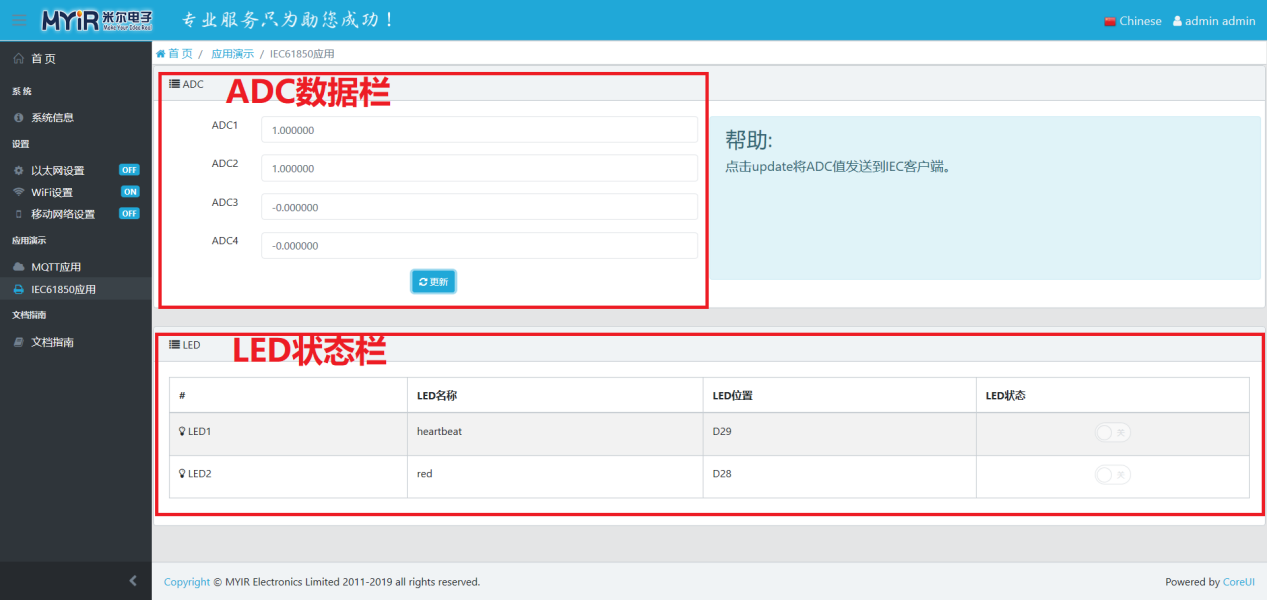Click the ADC1 value input field

479,130
